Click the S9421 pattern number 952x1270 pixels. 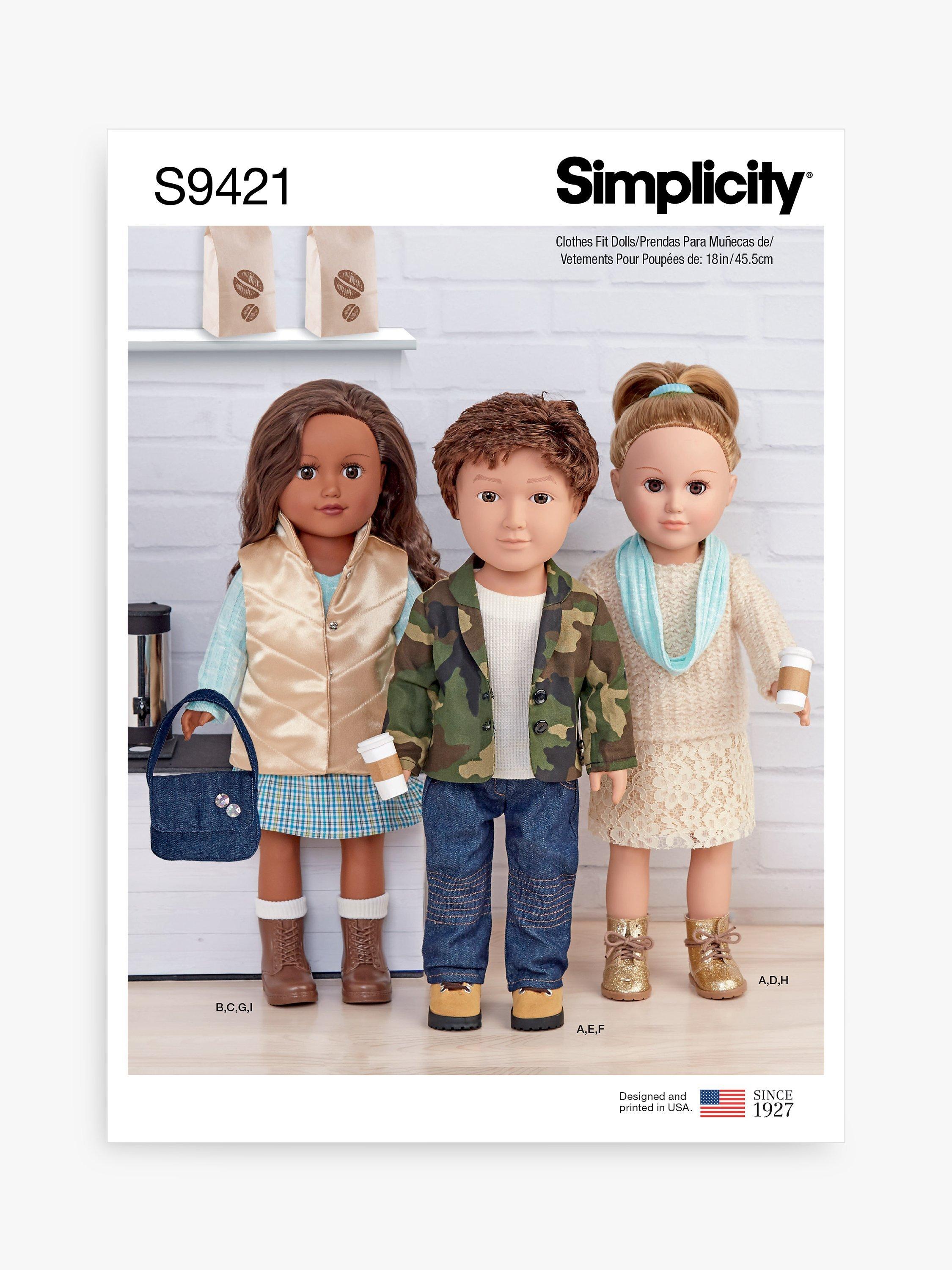point(223,187)
